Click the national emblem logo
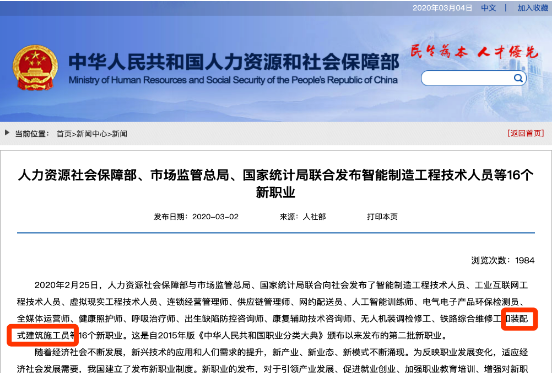The image size is (552, 379). pyautogui.click(x=35, y=67)
